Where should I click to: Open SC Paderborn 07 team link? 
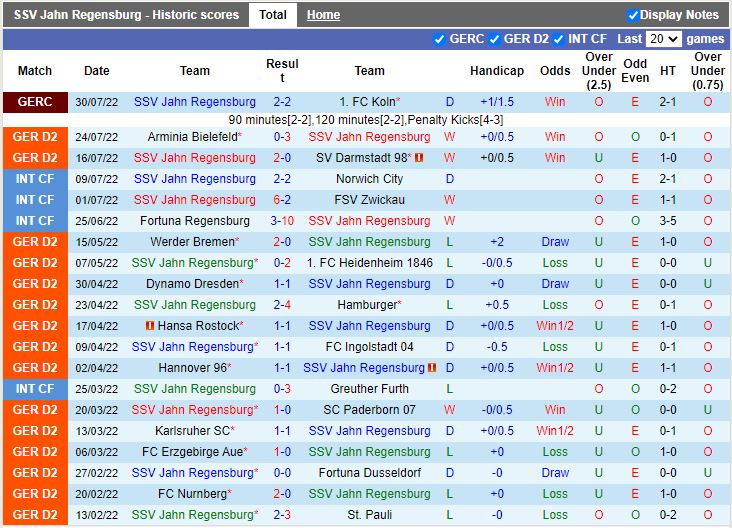(x=369, y=410)
